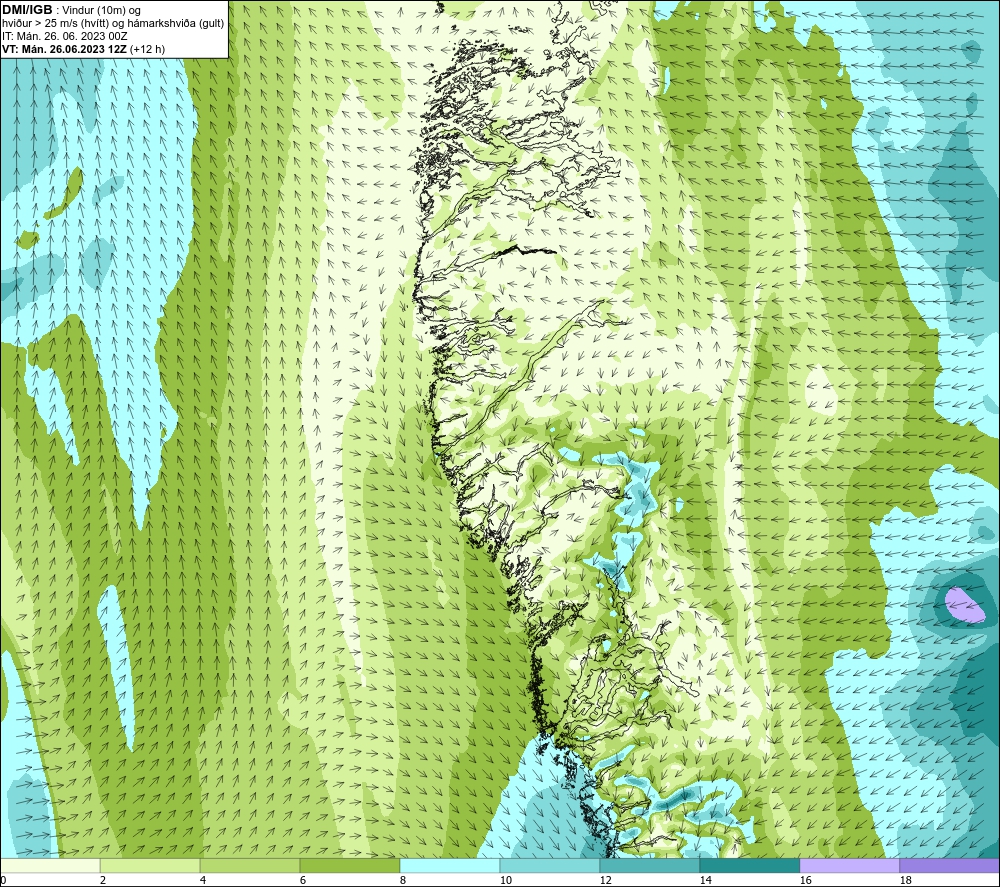Click the scale label '12'

pyautogui.click(x=606, y=880)
